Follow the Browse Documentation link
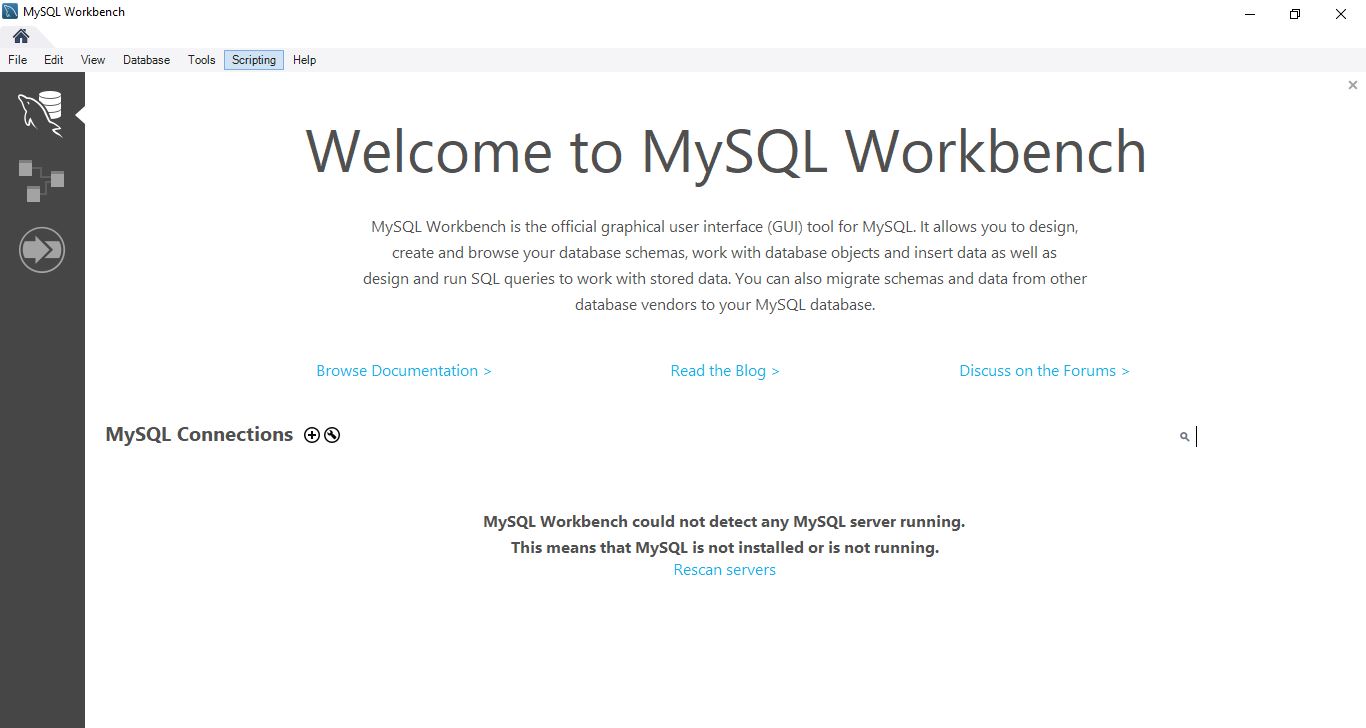Viewport: 1366px width, 728px height. point(404,371)
